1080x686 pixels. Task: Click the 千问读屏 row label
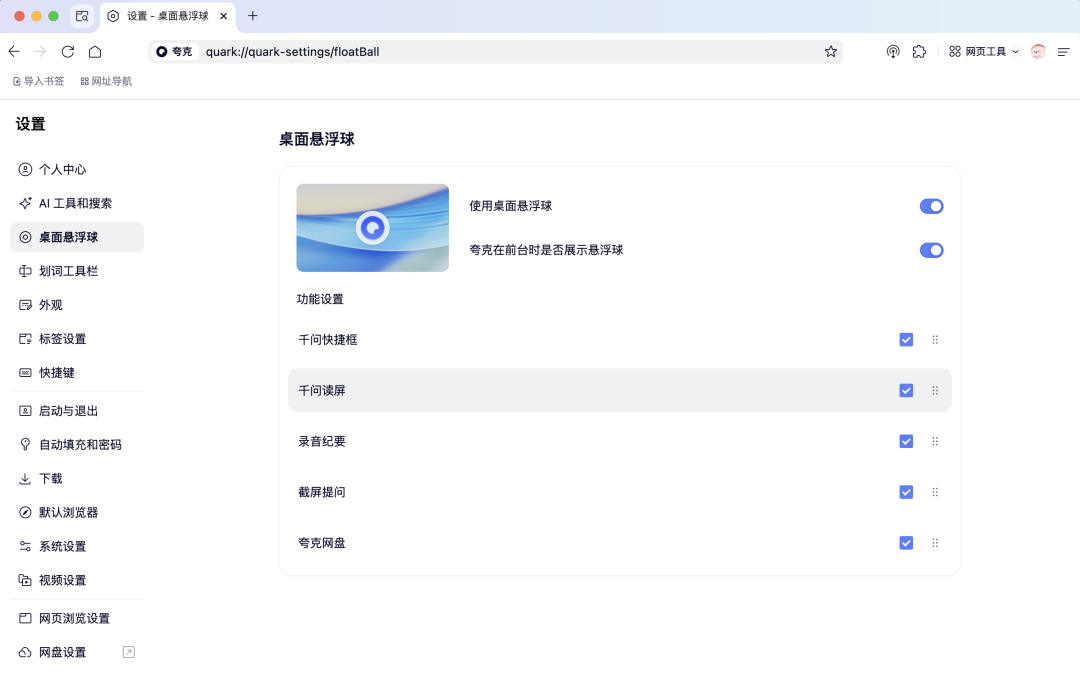click(322, 391)
